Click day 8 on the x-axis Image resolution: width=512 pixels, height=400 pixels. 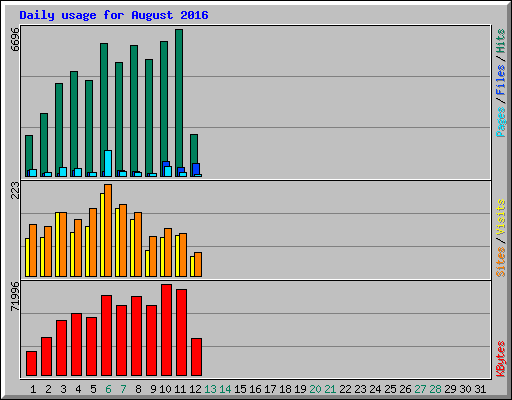[x=138, y=389]
